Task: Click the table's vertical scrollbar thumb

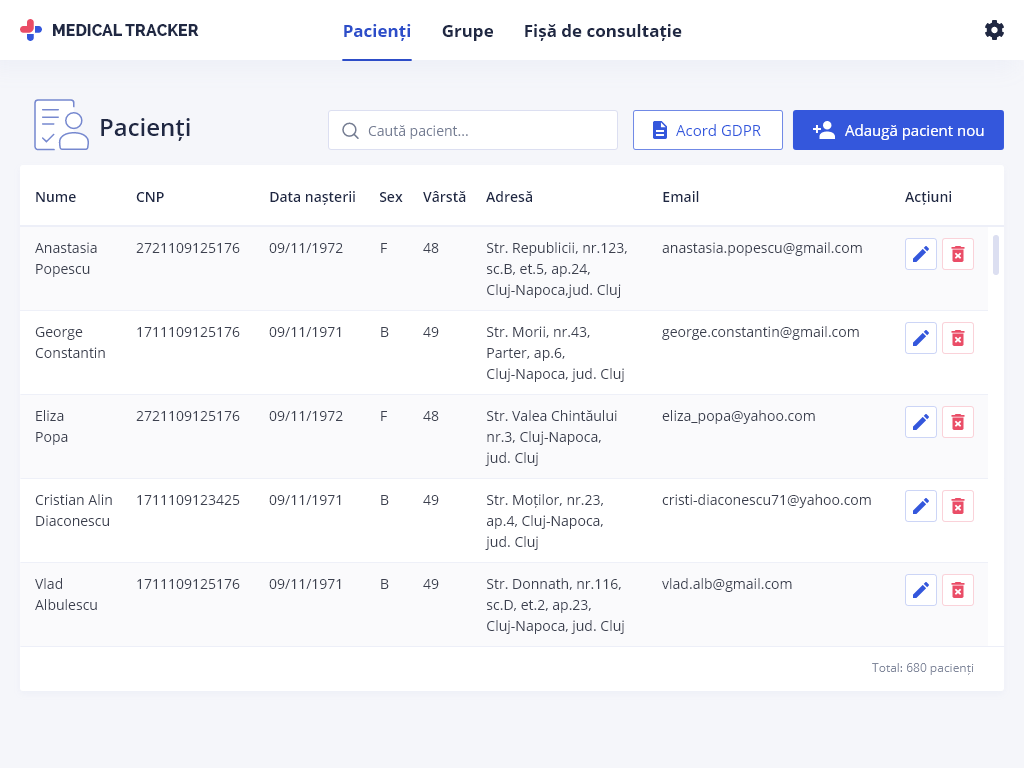Action: [x=996, y=255]
